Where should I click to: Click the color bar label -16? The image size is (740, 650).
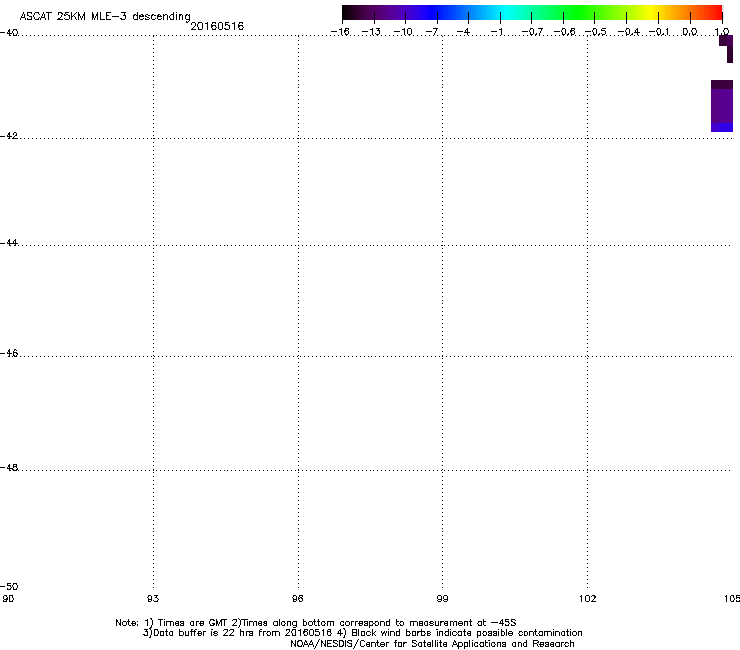tap(340, 32)
